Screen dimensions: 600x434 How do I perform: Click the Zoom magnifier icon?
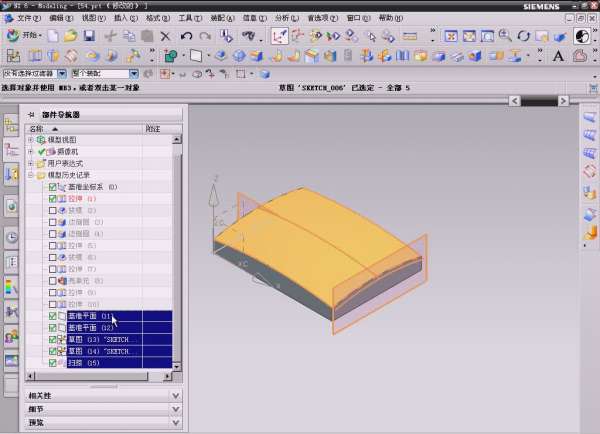[x=506, y=36]
